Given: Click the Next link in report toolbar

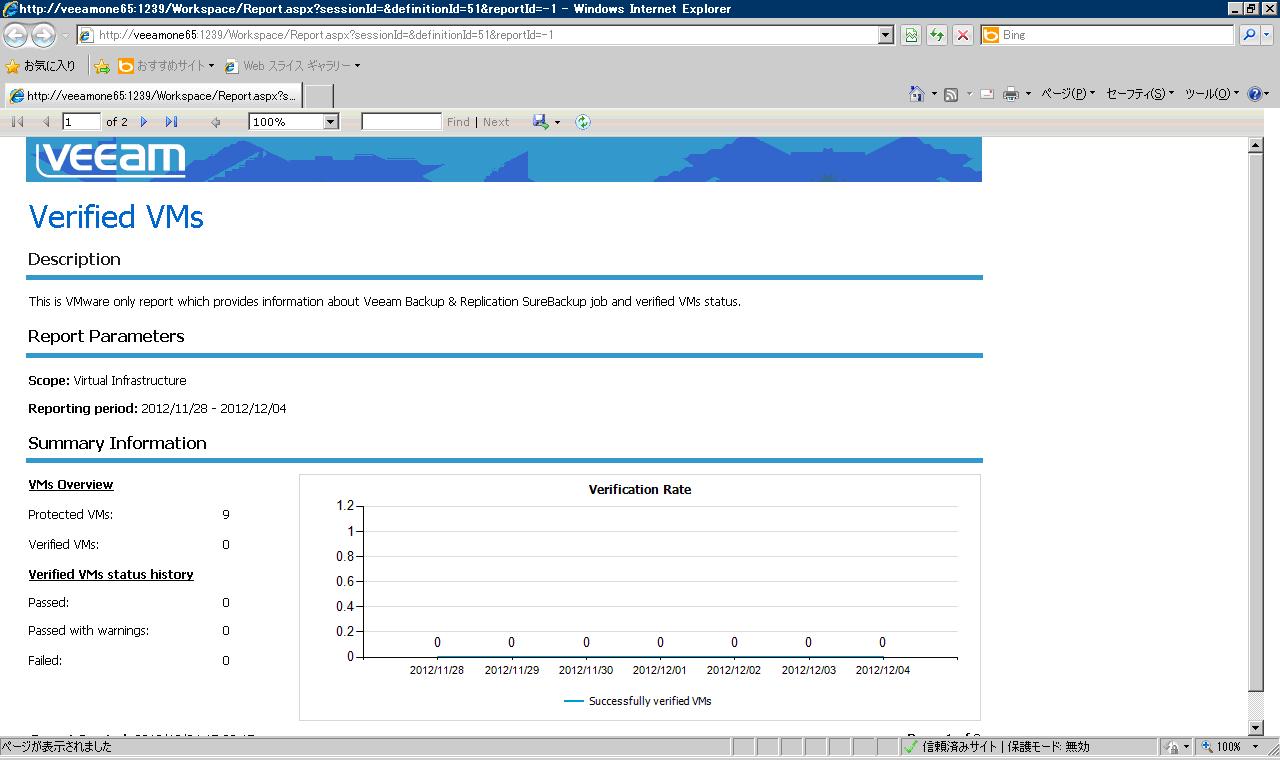Looking at the screenshot, I should click(496, 122).
